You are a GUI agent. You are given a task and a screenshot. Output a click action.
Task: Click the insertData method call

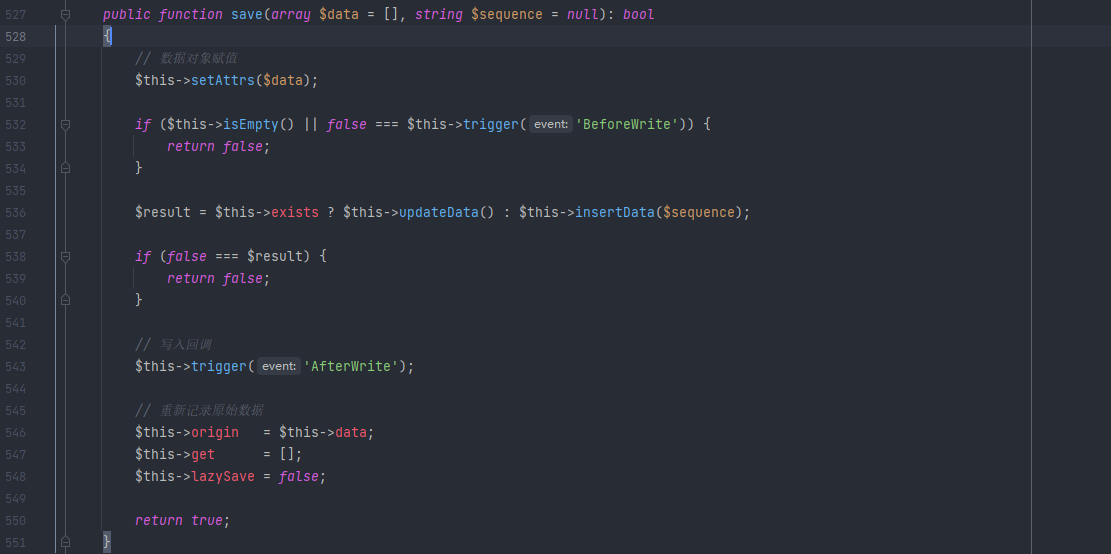coord(614,213)
